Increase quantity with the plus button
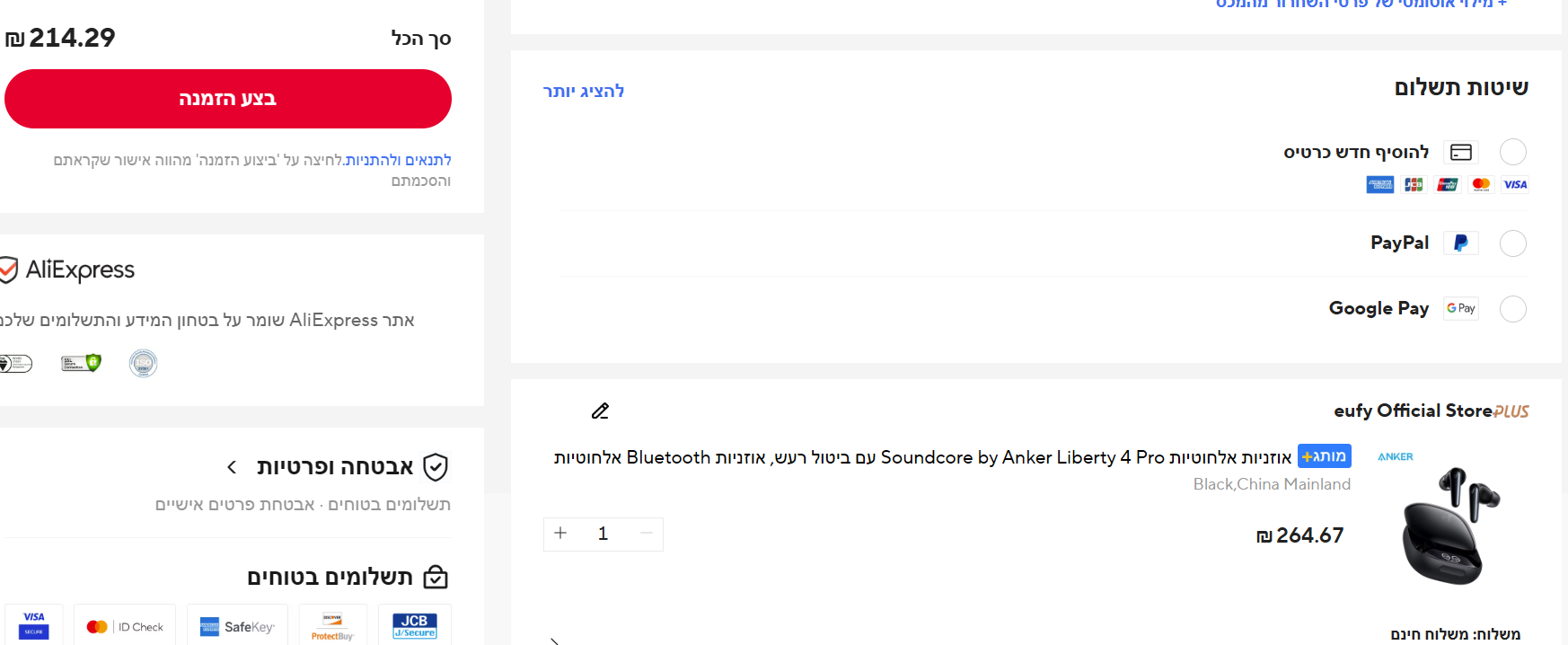Image resolution: width=1568 pixels, height=645 pixels. 560,534
